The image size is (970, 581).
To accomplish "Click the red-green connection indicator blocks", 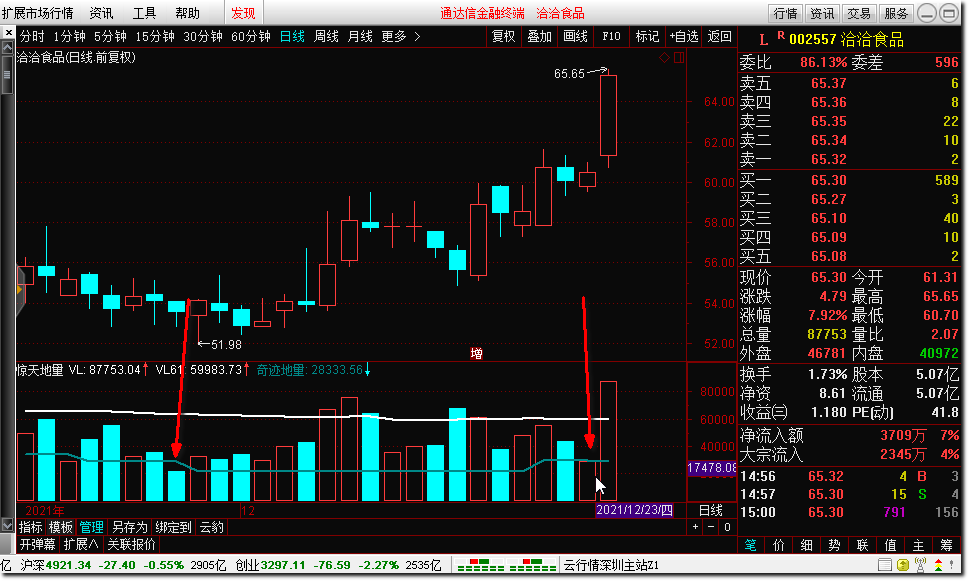I will click(507, 565).
